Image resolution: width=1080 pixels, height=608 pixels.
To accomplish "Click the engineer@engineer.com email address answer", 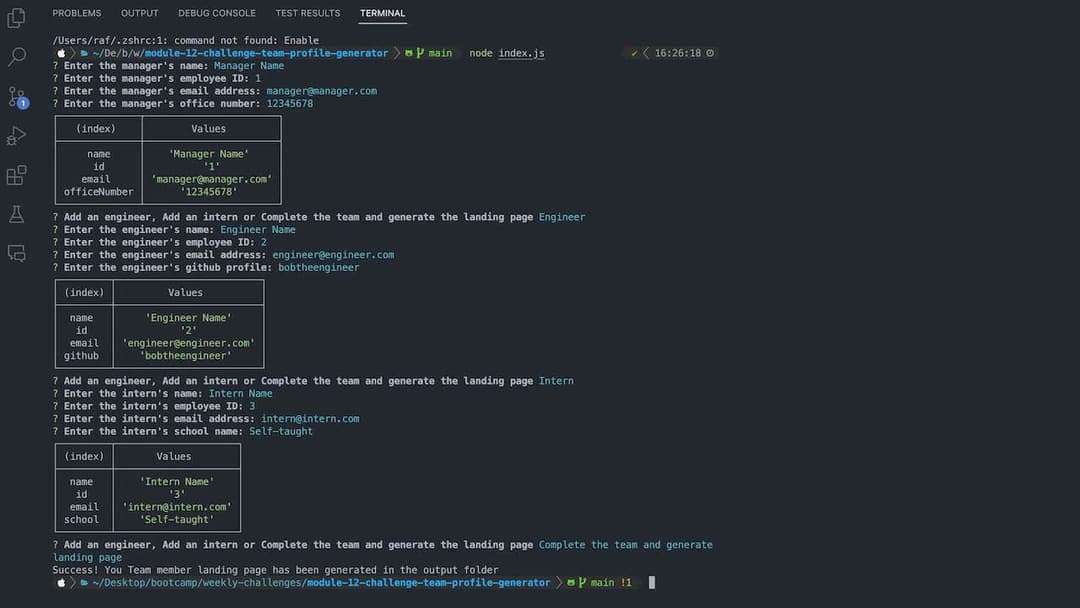I will [x=333, y=255].
